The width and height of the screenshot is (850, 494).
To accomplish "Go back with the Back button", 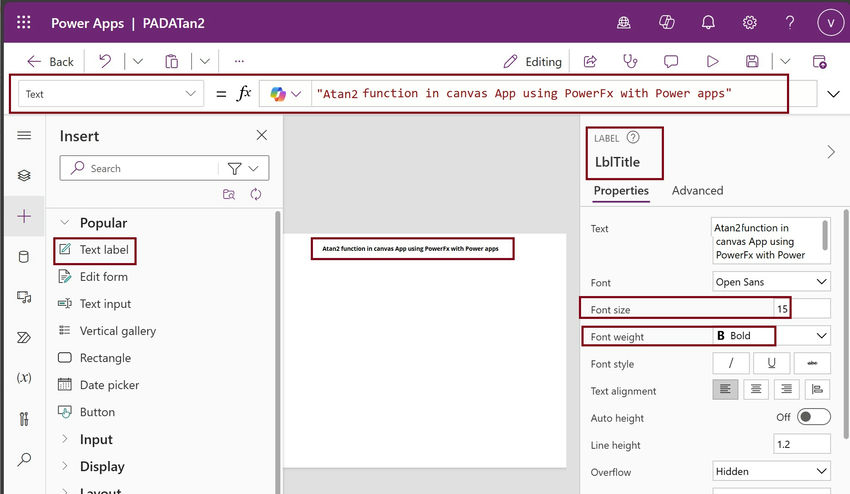I will pos(50,62).
